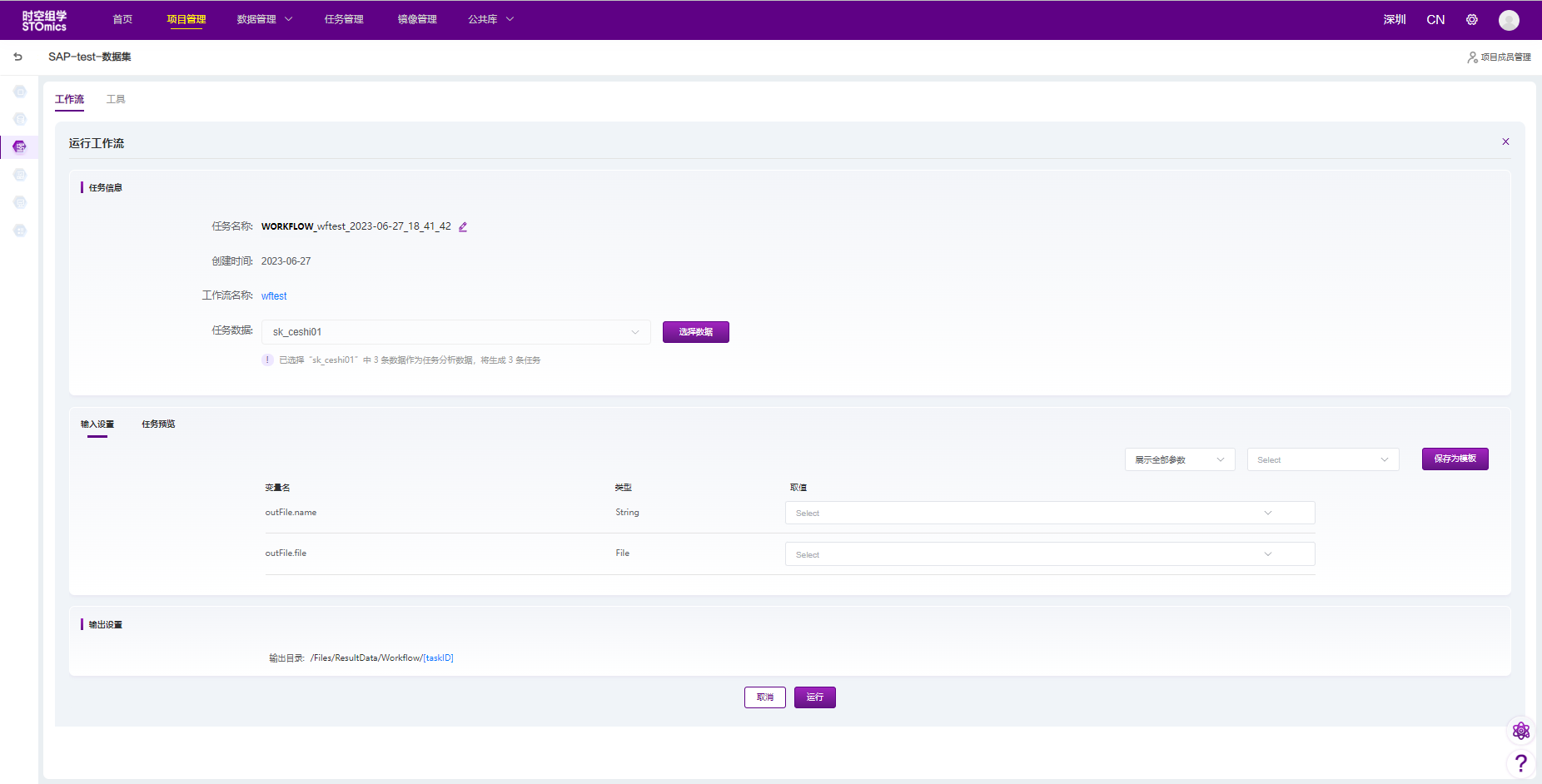
Task: Select the highlighted workflow icon in left sidebar
Action: click(20, 147)
